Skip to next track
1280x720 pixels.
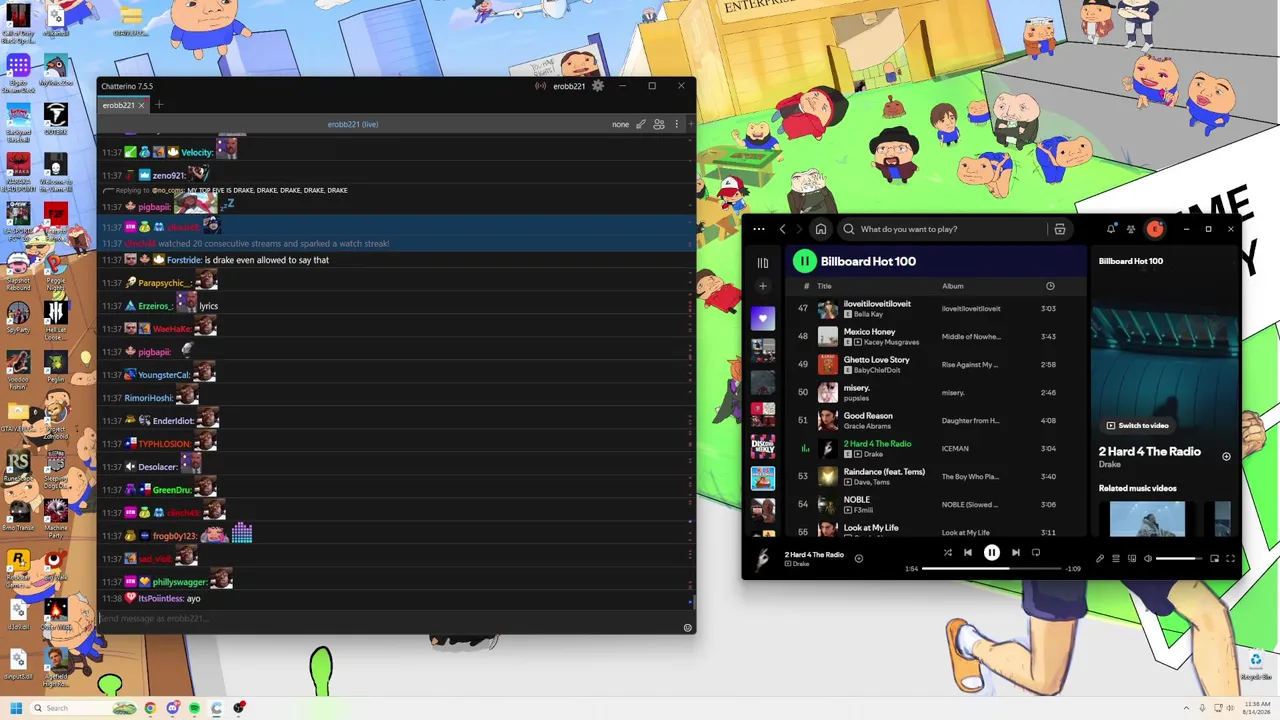[x=1016, y=552]
